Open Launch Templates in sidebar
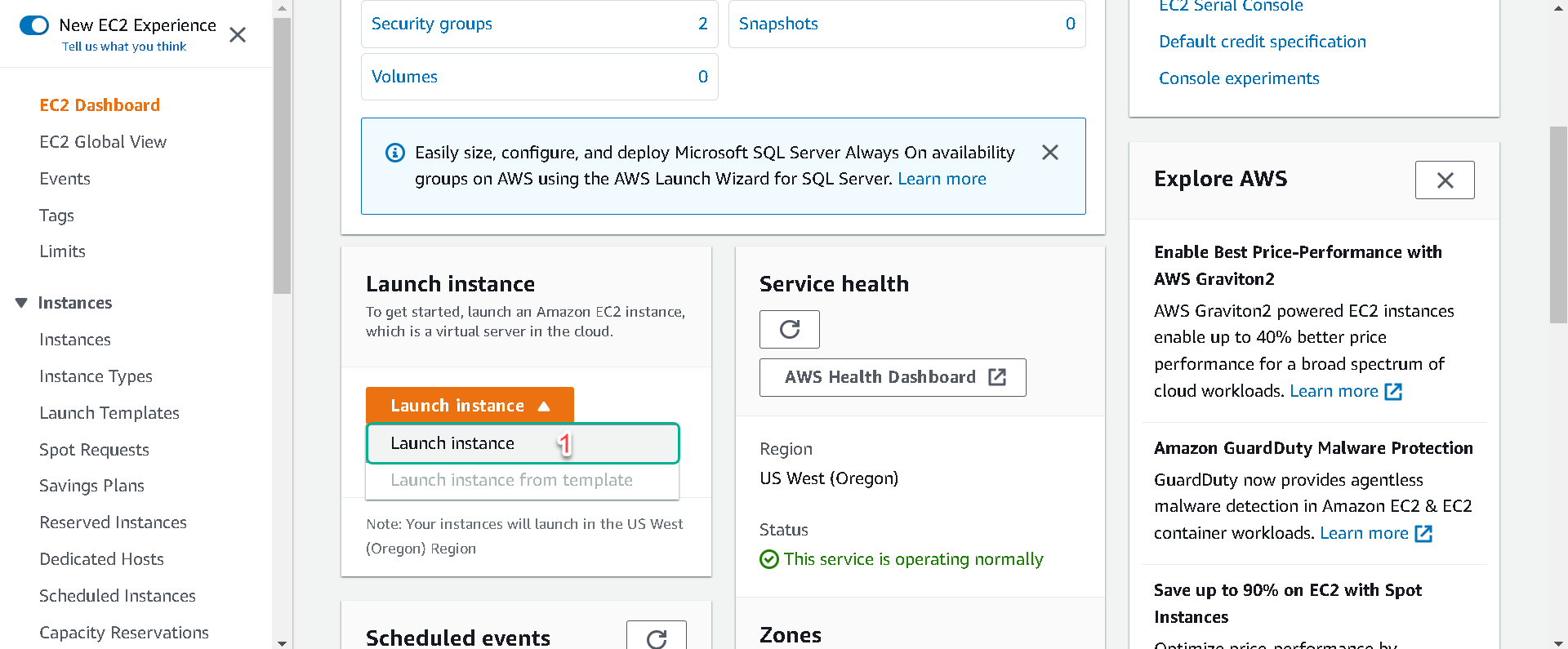This screenshot has height=649, width=1568. (x=109, y=413)
